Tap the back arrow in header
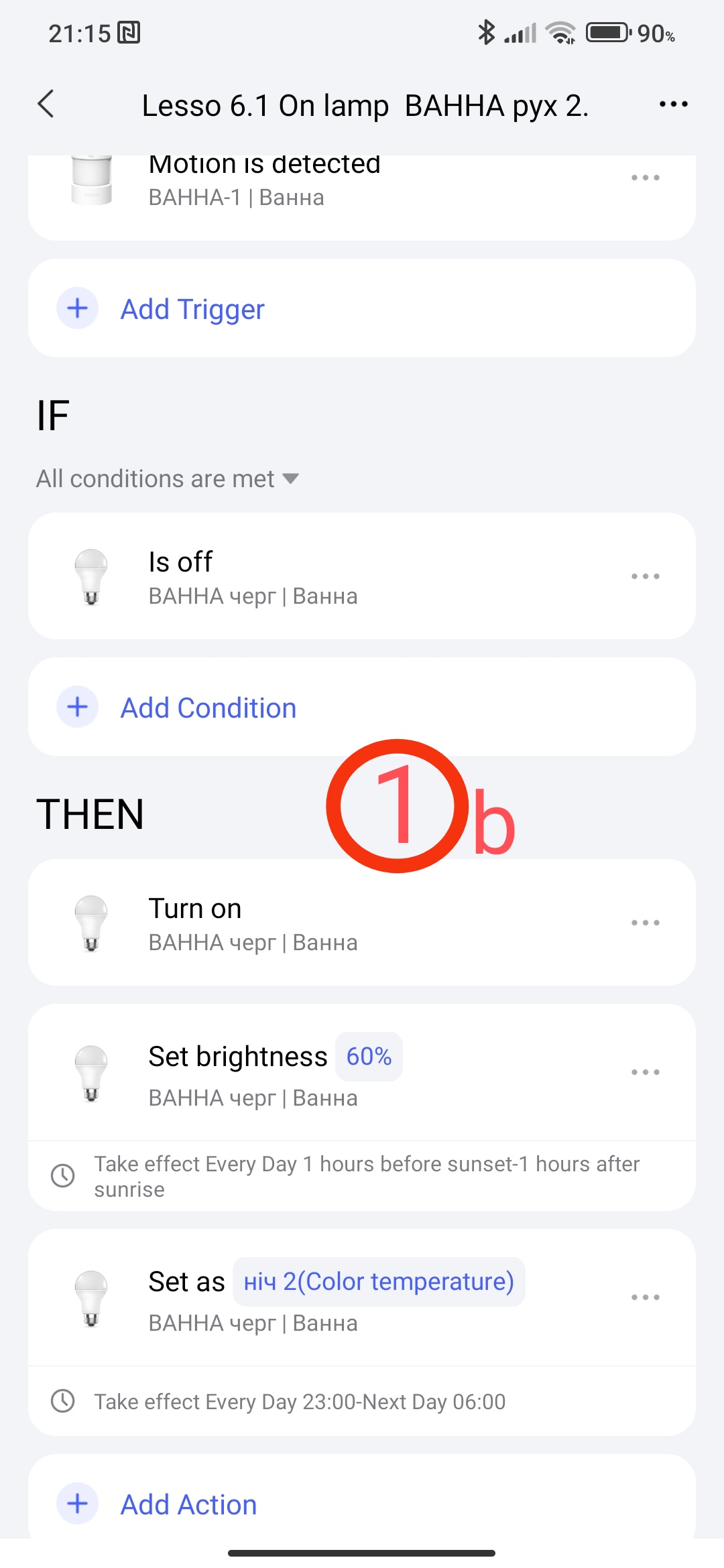 pos(46,105)
